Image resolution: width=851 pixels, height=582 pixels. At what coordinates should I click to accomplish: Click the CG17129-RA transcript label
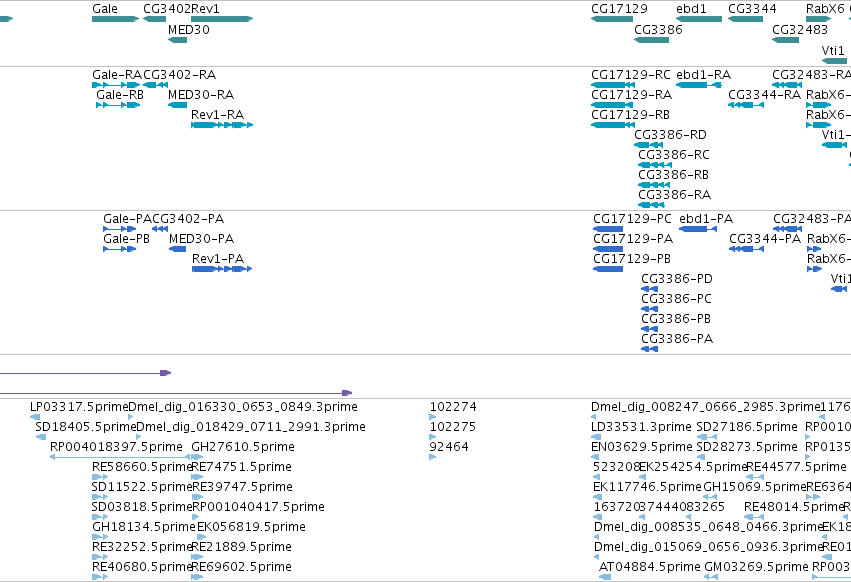click(x=632, y=94)
